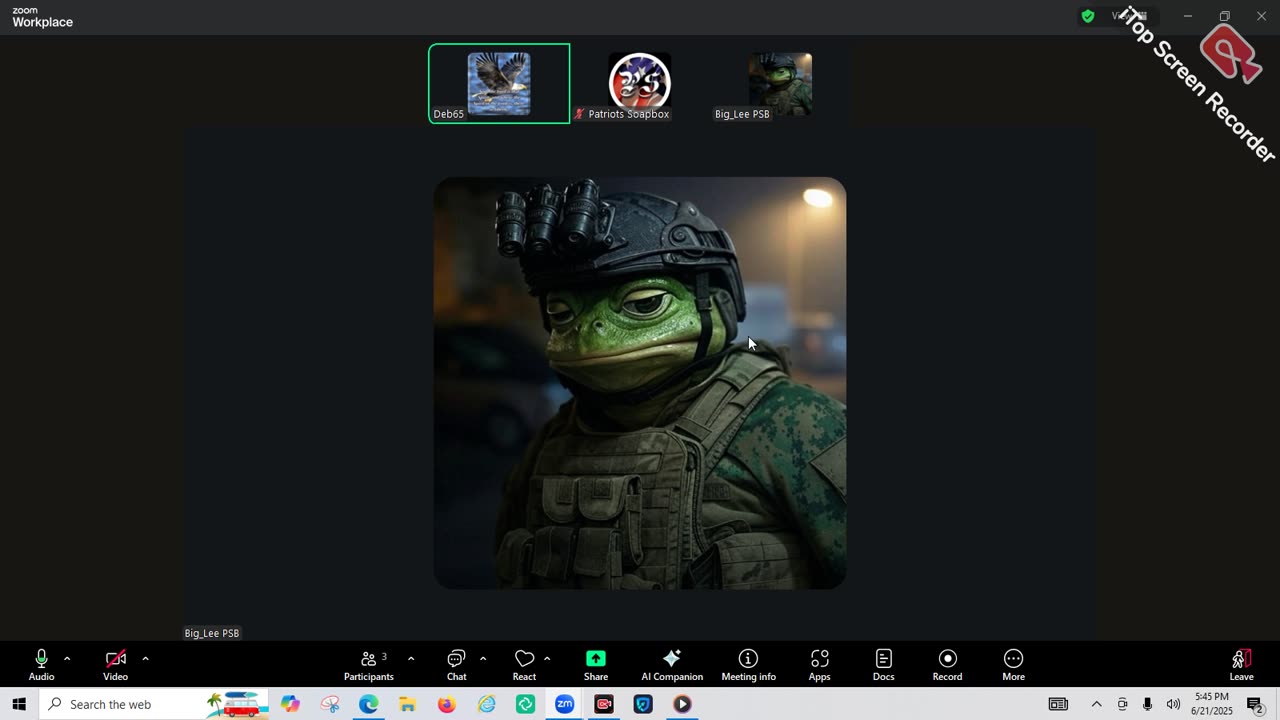Open File Explorer from the taskbar
Image resolution: width=1280 pixels, height=720 pixels.
tap(408, 704)
